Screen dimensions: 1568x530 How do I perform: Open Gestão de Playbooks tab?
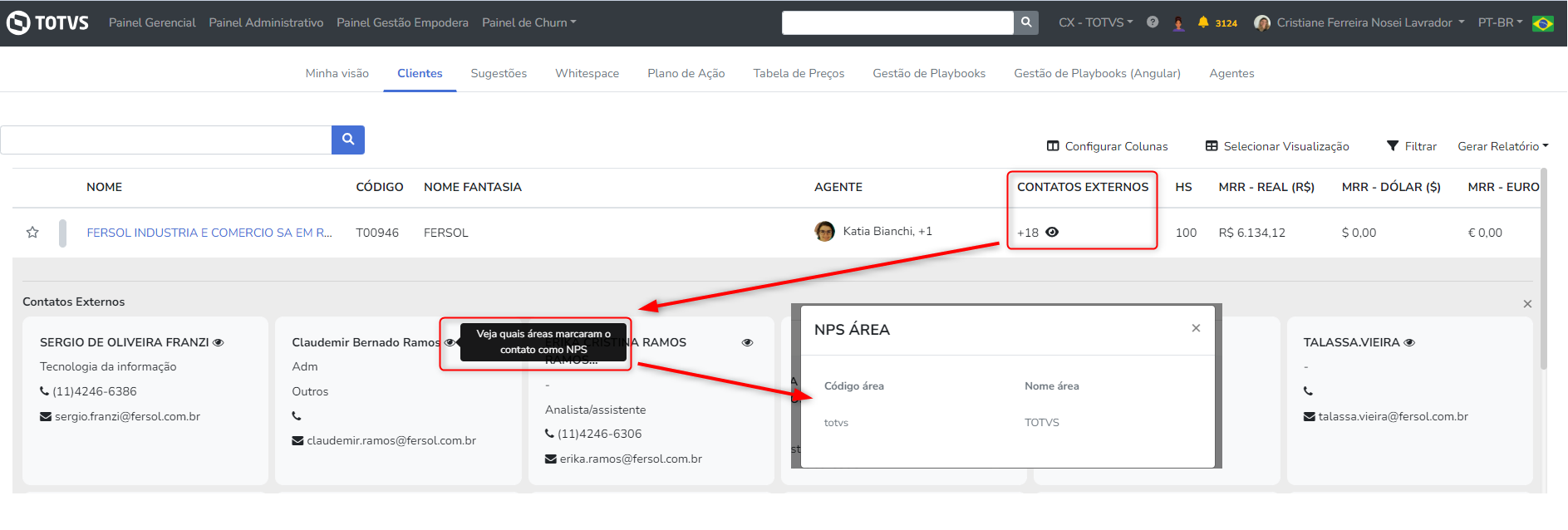coord(929,73)
